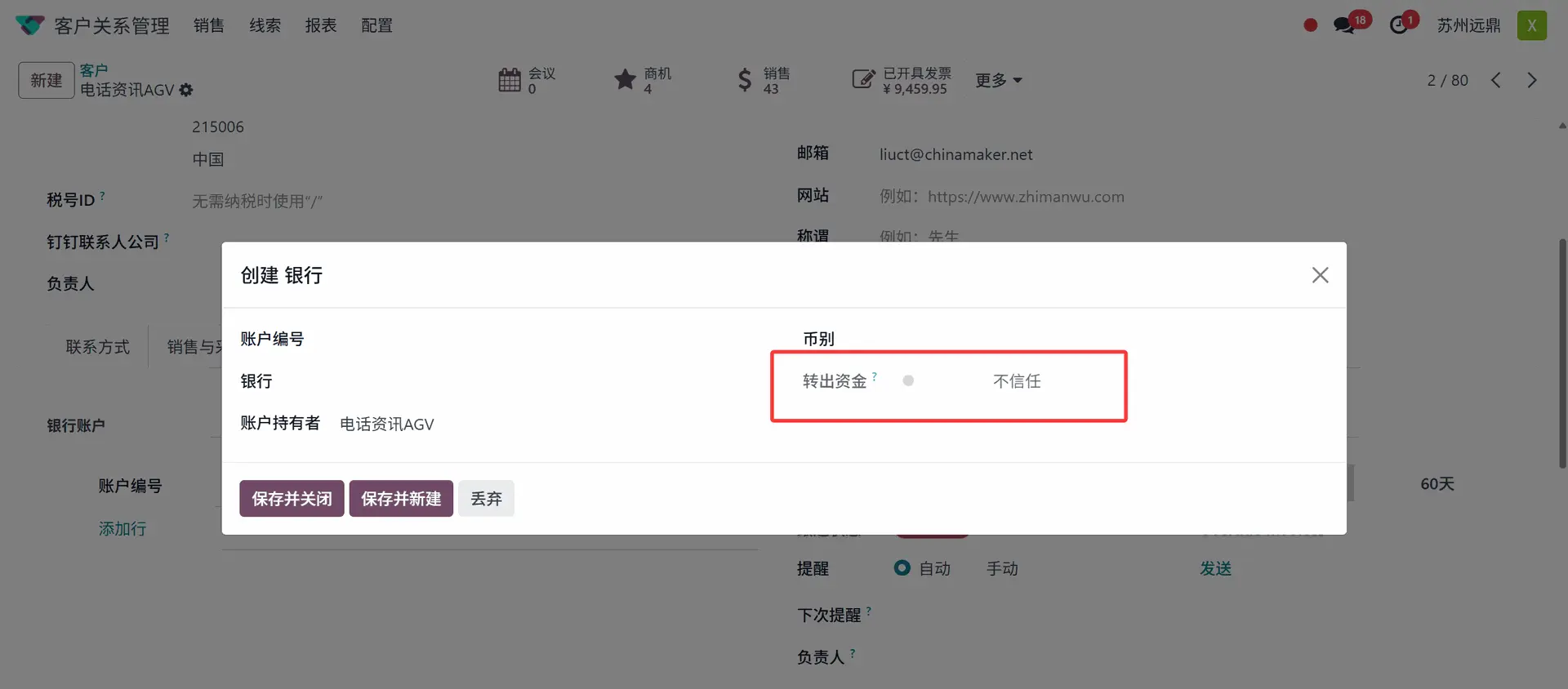Click the 保存并关闭 button
The width and height of the screenshot is (1568, 689).
292,499
